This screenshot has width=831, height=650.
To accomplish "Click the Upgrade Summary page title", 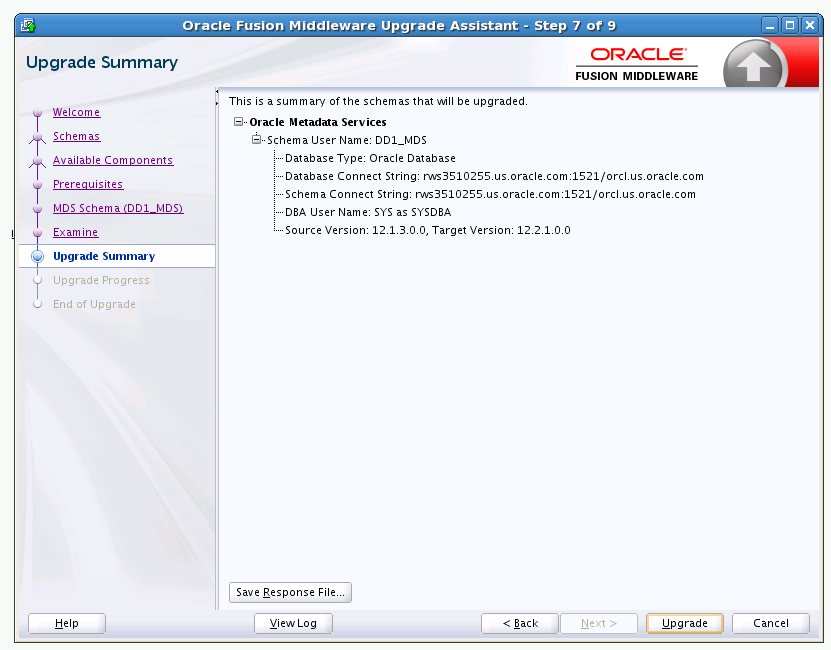I will point(102,63).
